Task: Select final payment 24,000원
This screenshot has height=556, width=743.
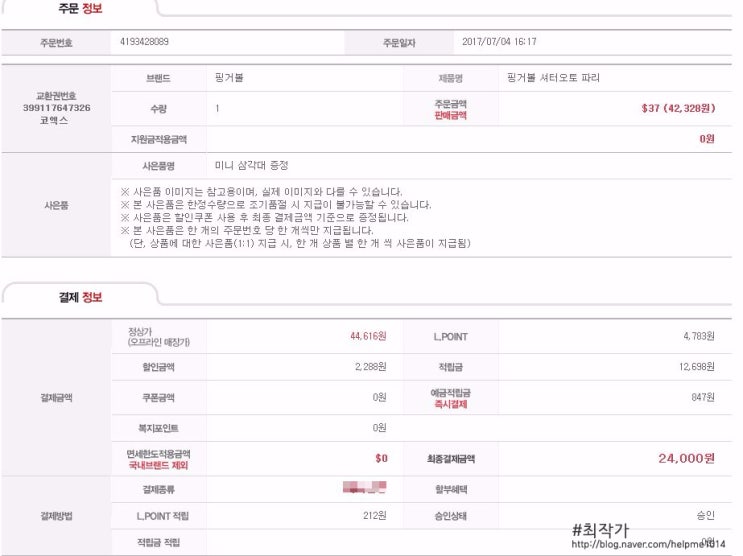Action: [686, 458]
